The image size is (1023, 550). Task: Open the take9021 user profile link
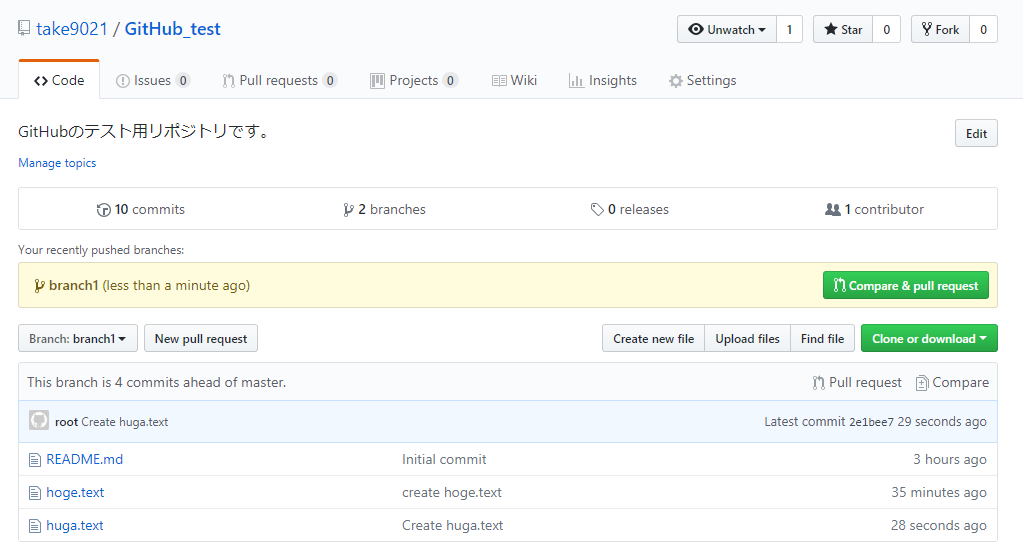click(72, 29)
